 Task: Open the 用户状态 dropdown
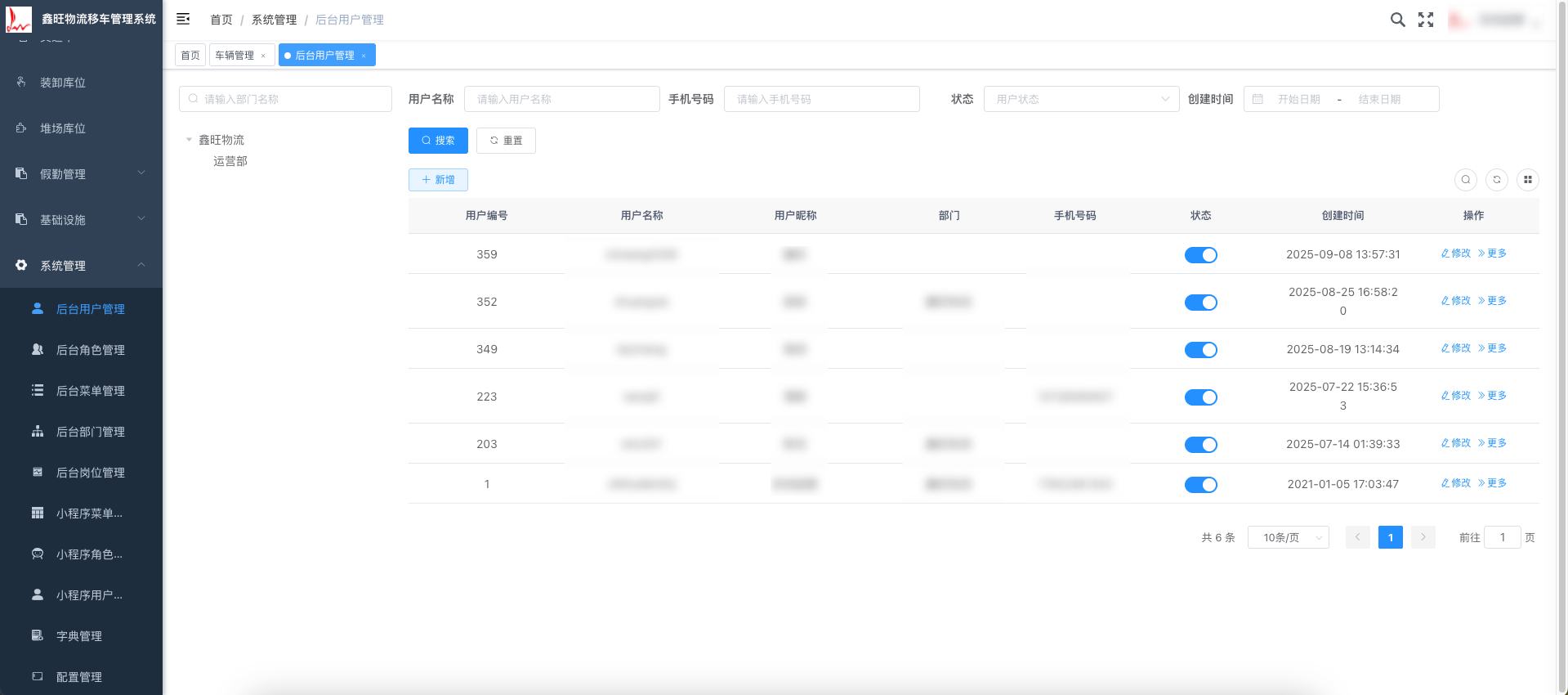click(1082, 99)
